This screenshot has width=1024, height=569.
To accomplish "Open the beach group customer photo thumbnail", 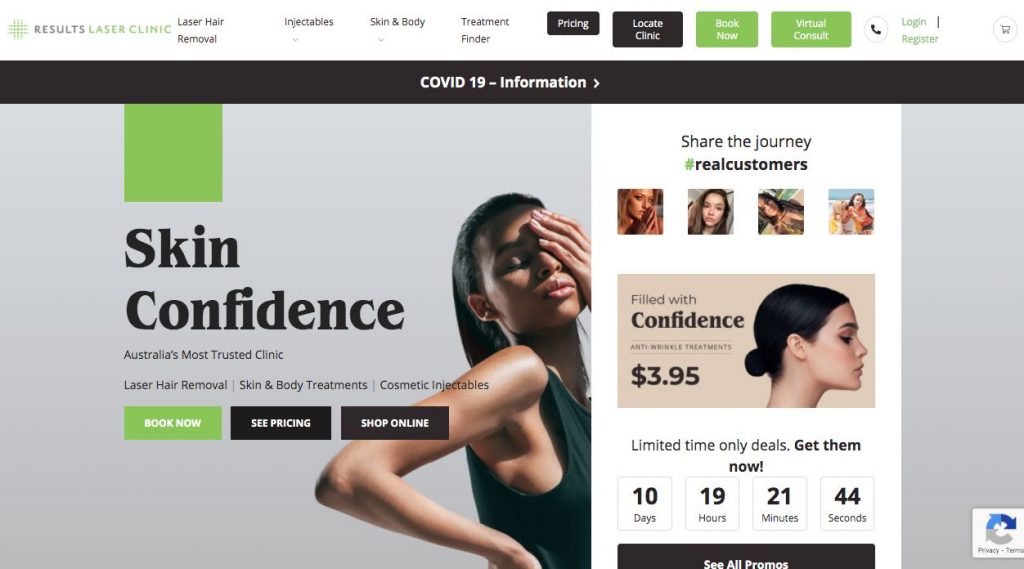I will tap(851, 212).
